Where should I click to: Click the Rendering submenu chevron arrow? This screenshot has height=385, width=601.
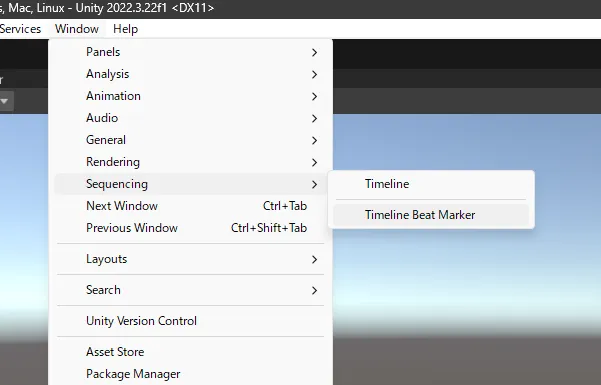pos(314,163)
